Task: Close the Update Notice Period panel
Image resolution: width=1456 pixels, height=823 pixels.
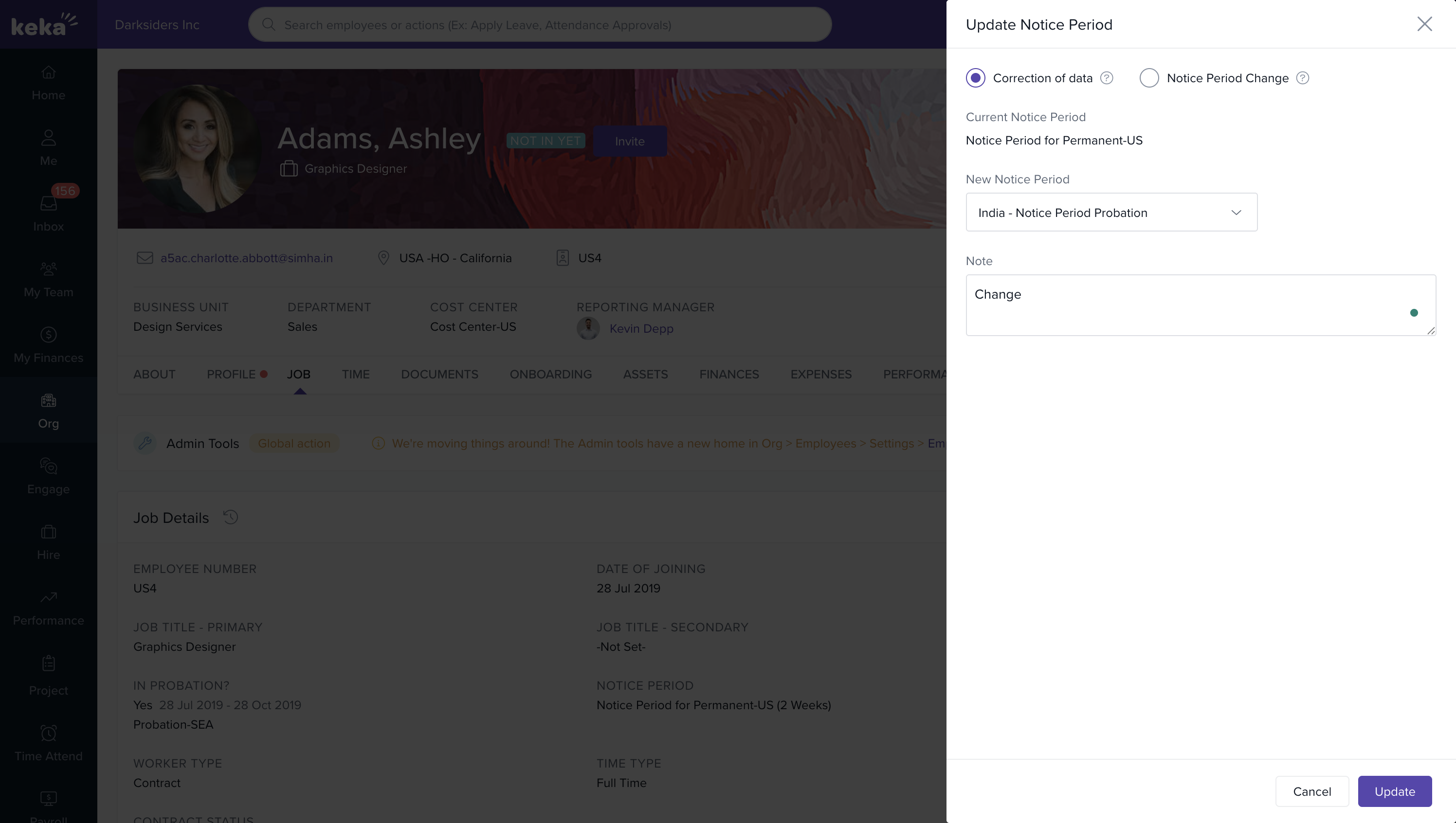Action: pyautogui.click(x=1424, y=24)
